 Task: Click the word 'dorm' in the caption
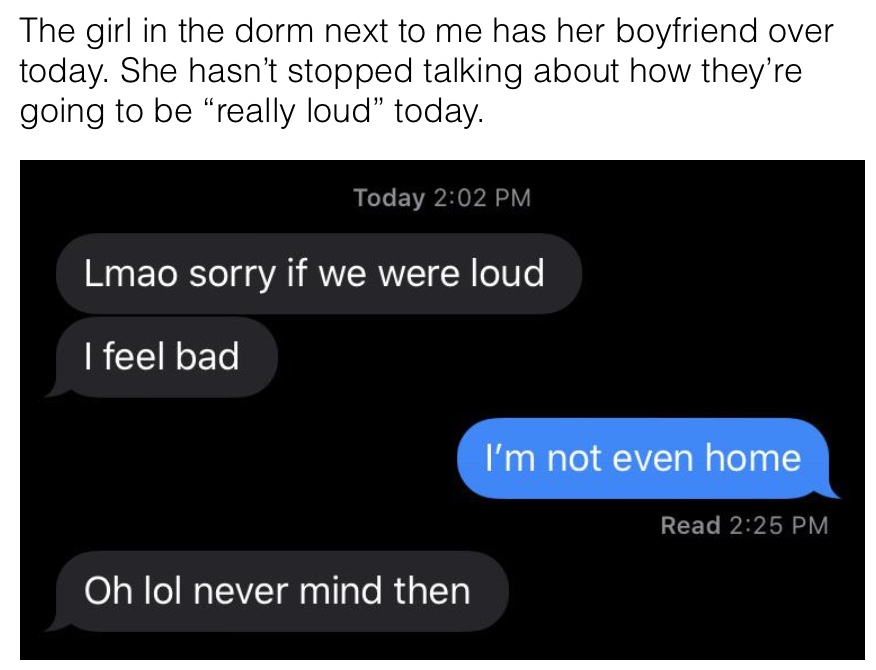(x=274, y=31)
